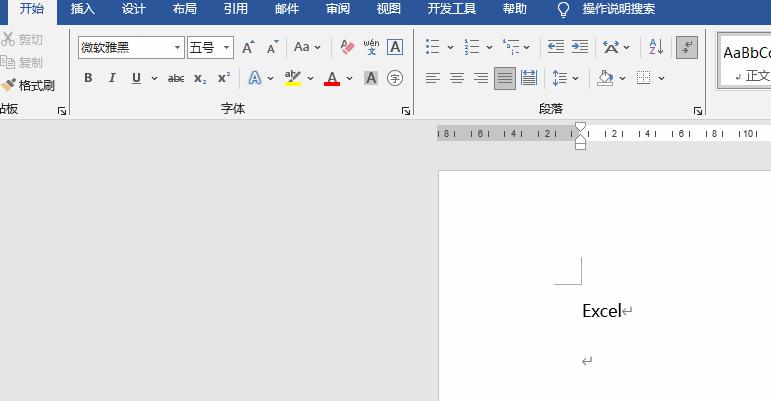The image size is (771, 401).
Task: Toggle show/hide paragraph marks
Action: tap(687, 47)
